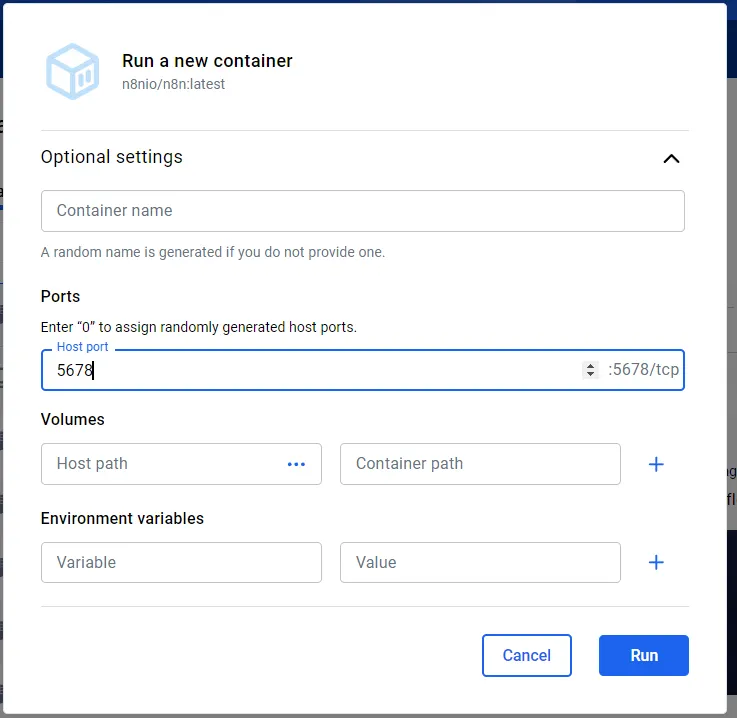Focus the Container name field
The image size is (737, 718).
point(362,211)
